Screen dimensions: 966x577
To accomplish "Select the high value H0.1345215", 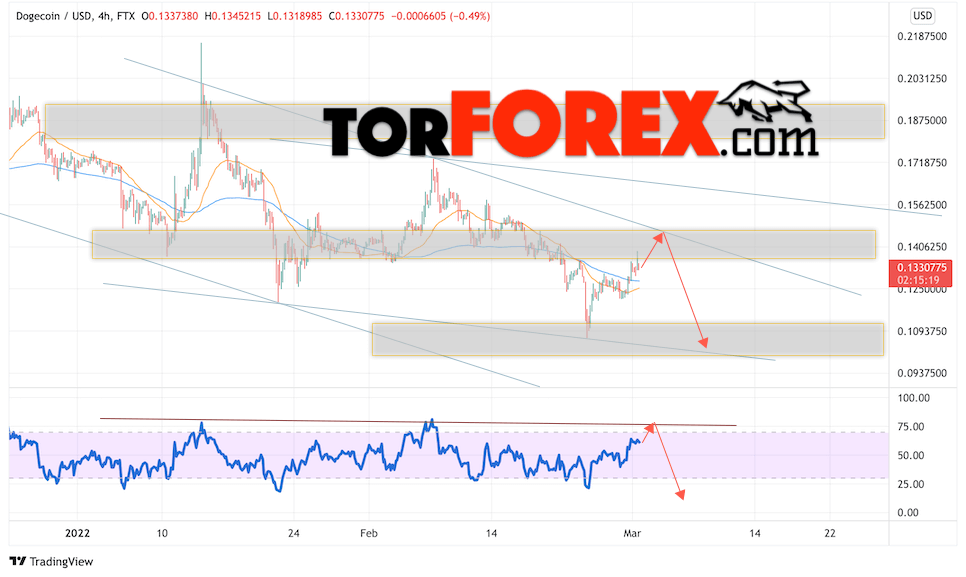I will point(233,17).
